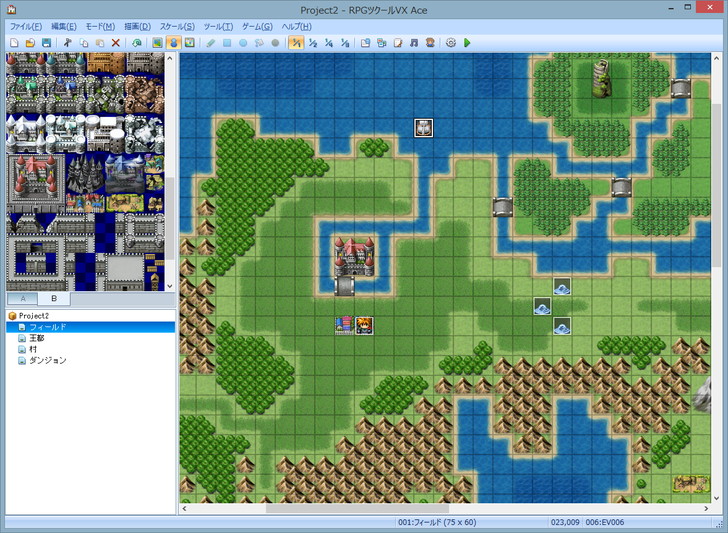
Task: Select the town event beside player
Action: tap(344, 325)
